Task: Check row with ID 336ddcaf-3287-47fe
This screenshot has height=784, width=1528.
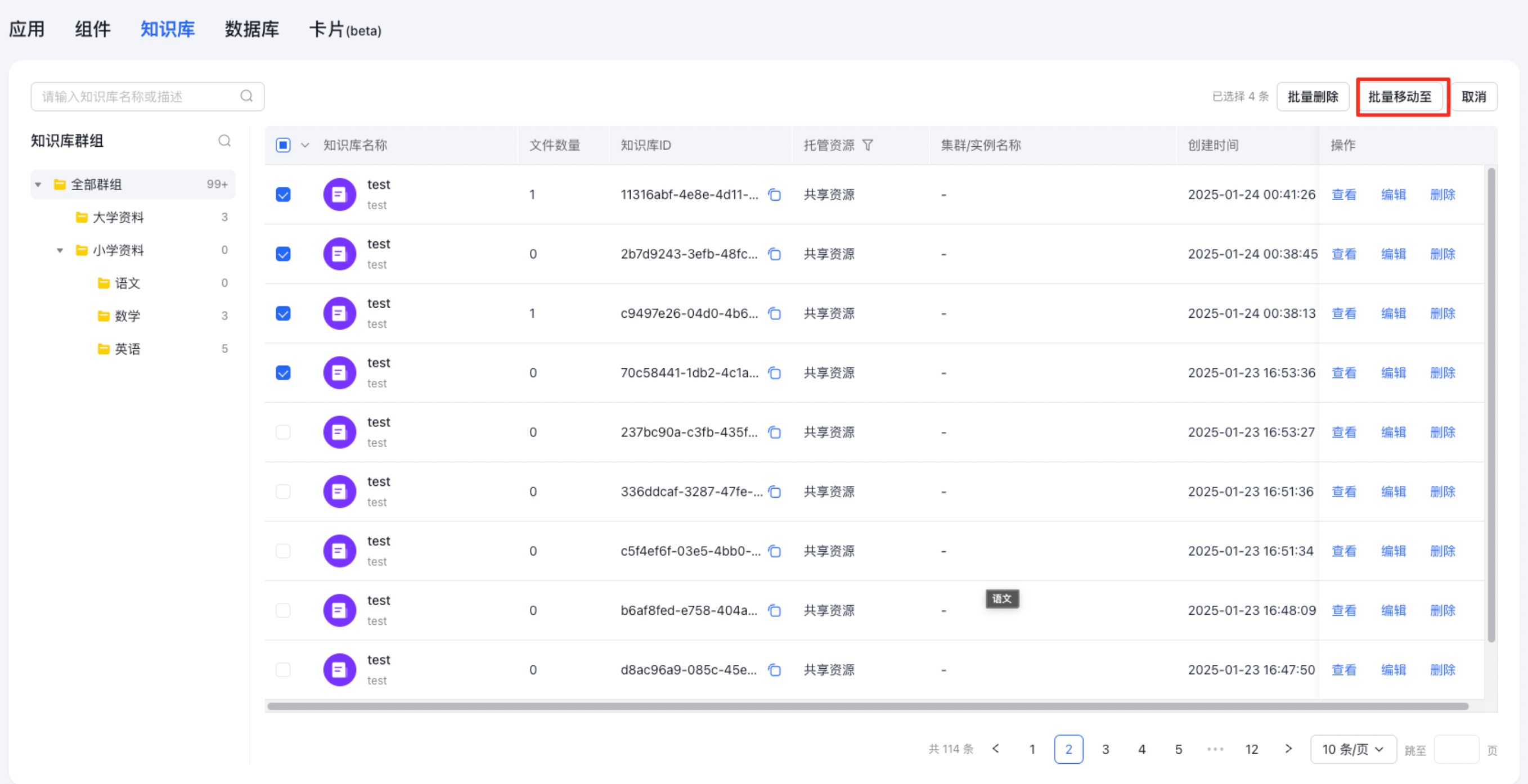Action: point(283,492)
